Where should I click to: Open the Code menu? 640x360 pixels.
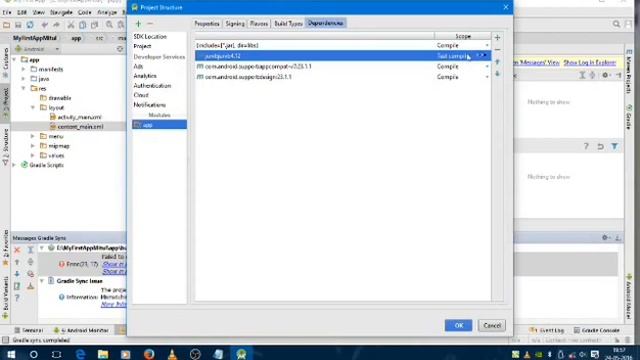(84, 13)
